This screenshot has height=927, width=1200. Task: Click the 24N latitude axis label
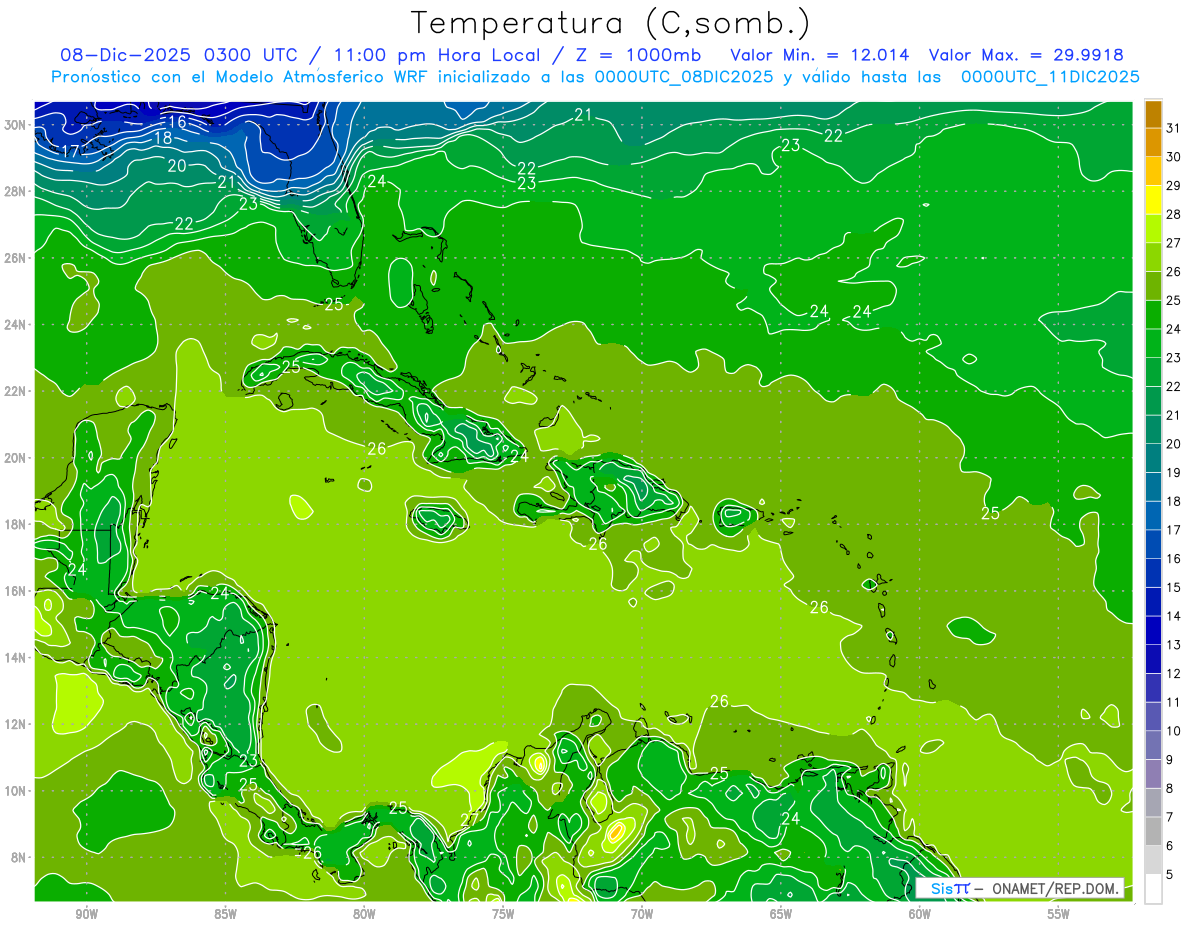[15, 325]
